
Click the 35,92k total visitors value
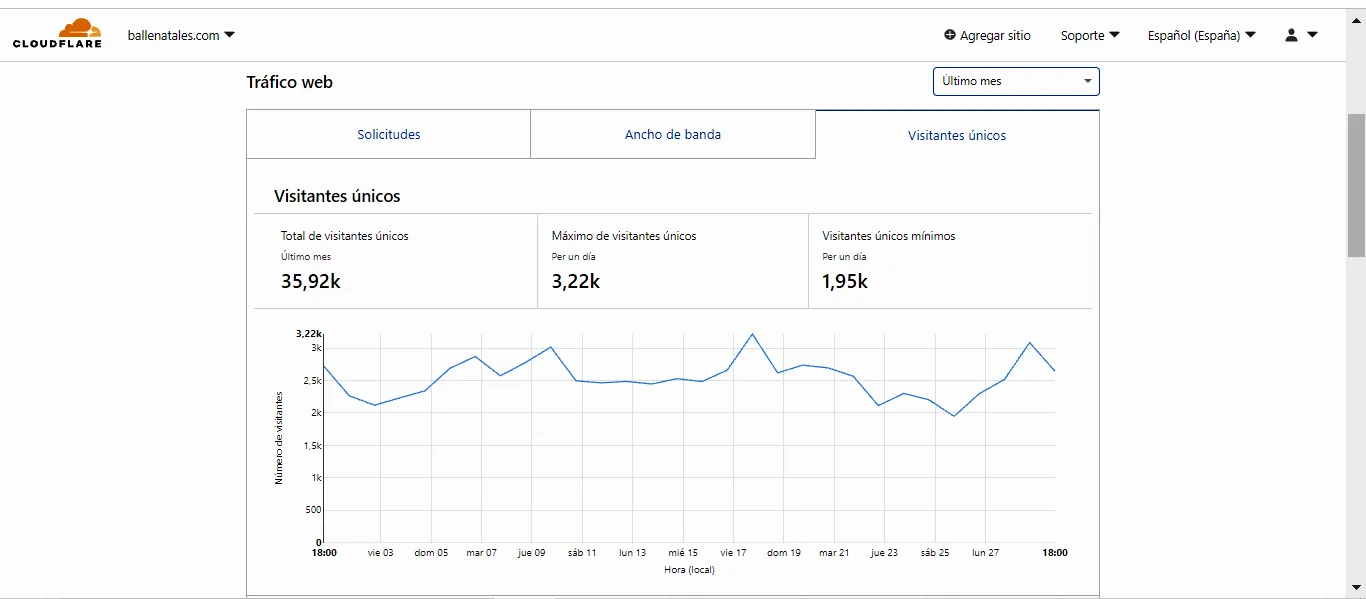point(311,282)
